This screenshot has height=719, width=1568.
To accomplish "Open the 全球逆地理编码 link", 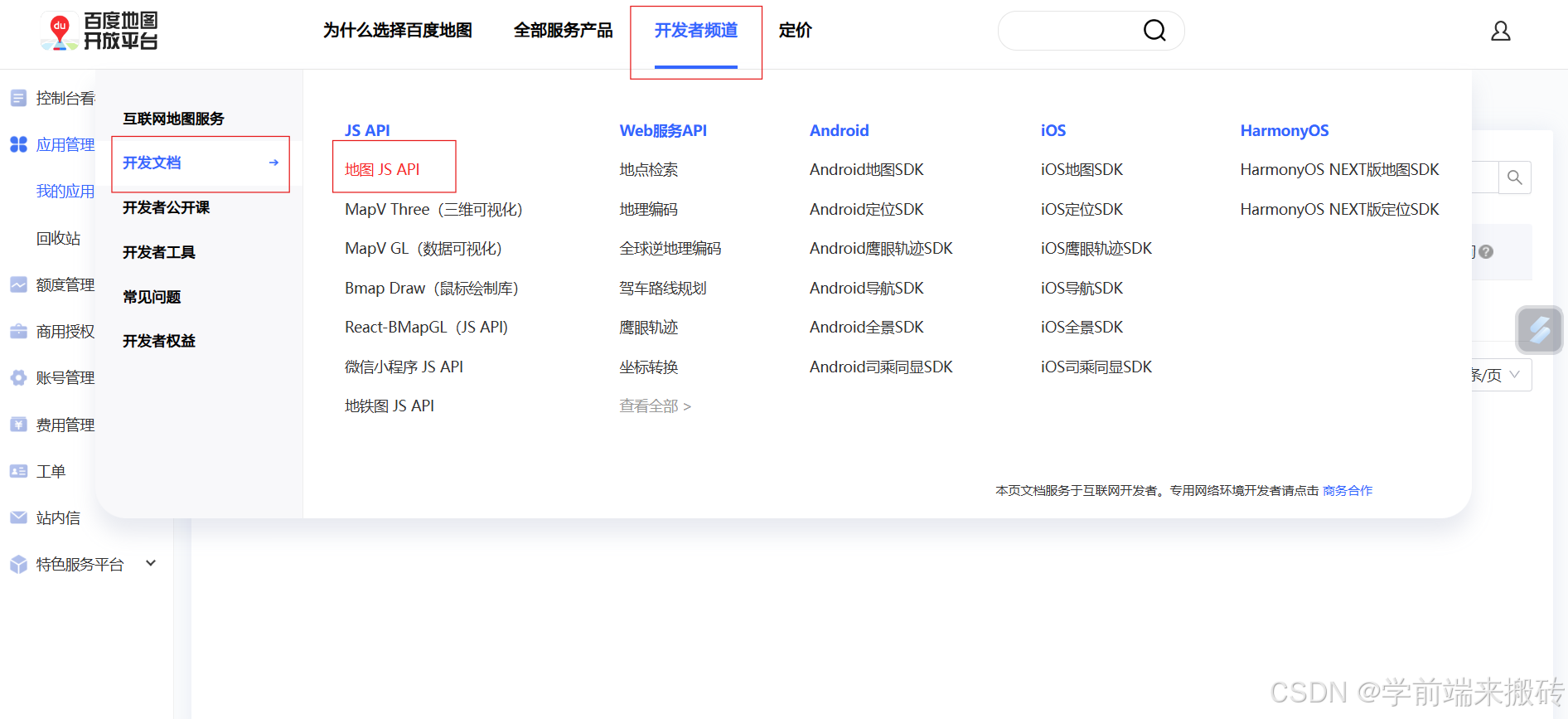I will [670, 248].
